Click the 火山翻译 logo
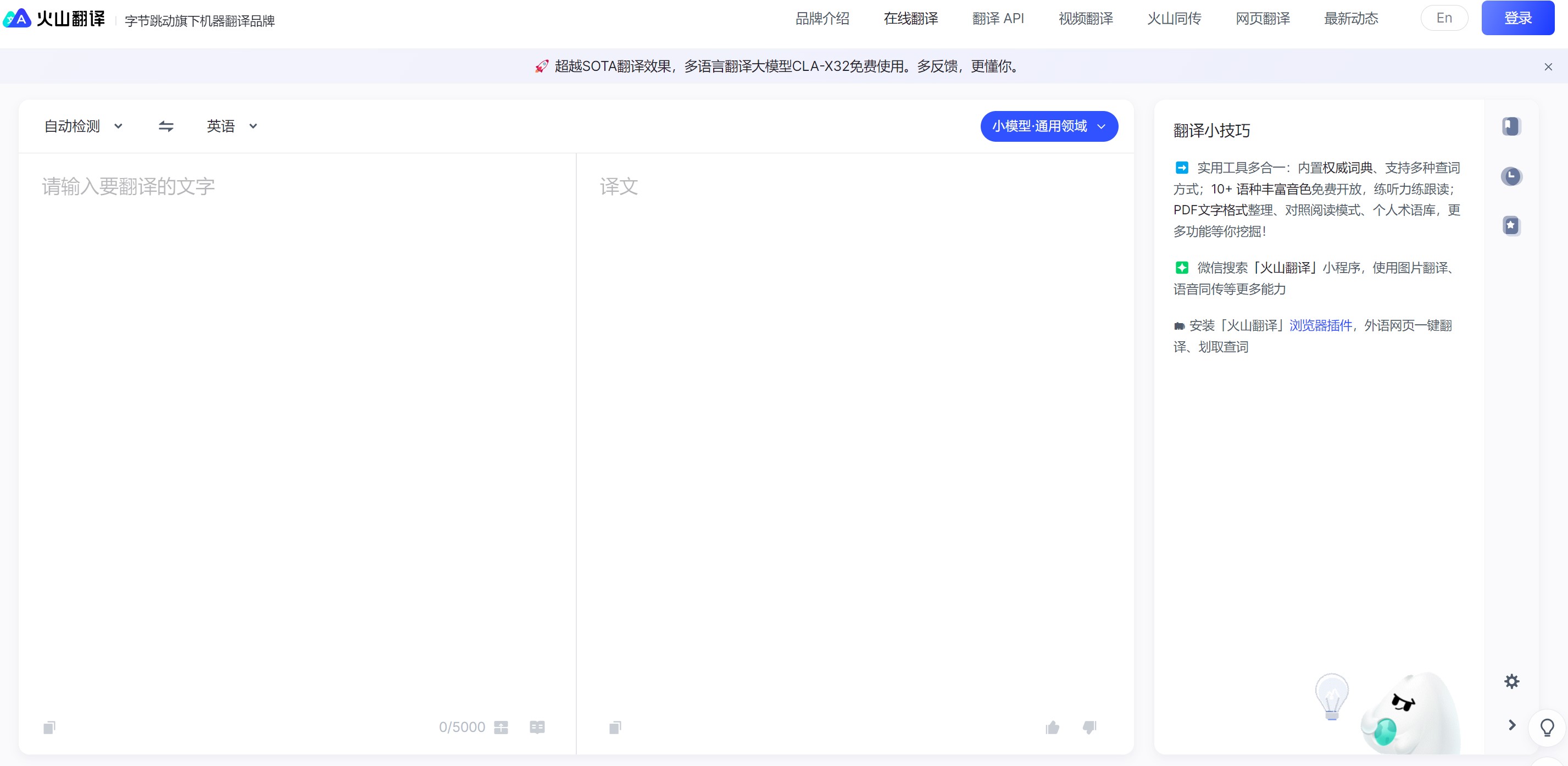The width and height of the screenshot is (1568, 766). tap(53, 18)
